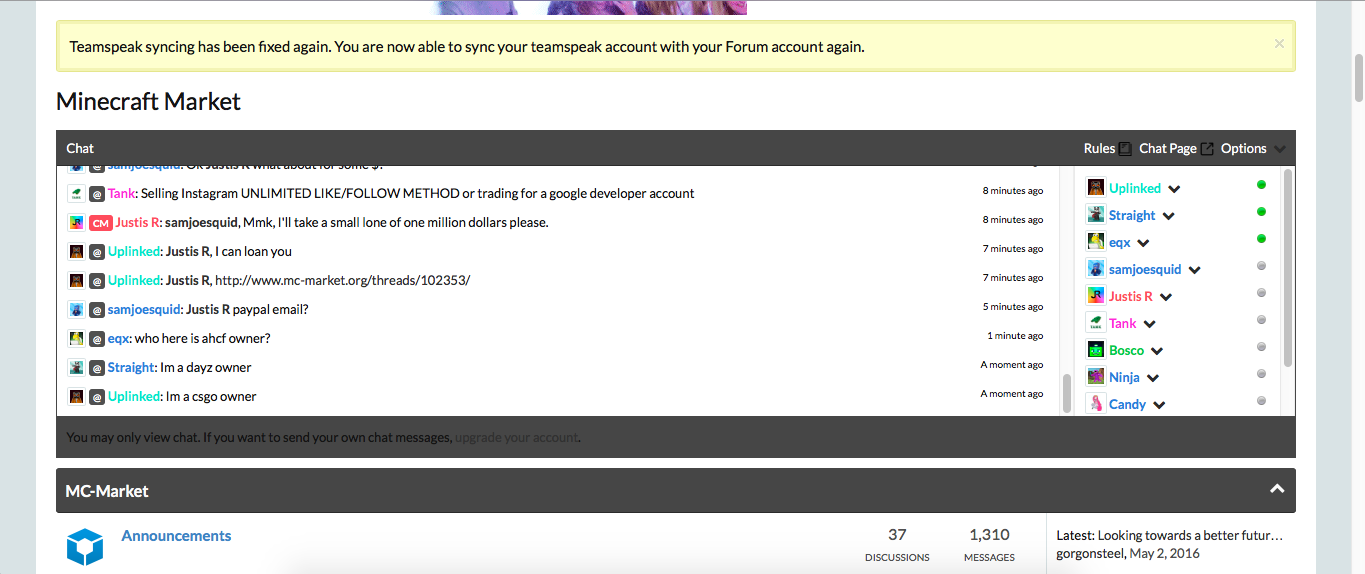
Task: Expand the chat Options dropdown arrow
Action: coord(1279,149)
